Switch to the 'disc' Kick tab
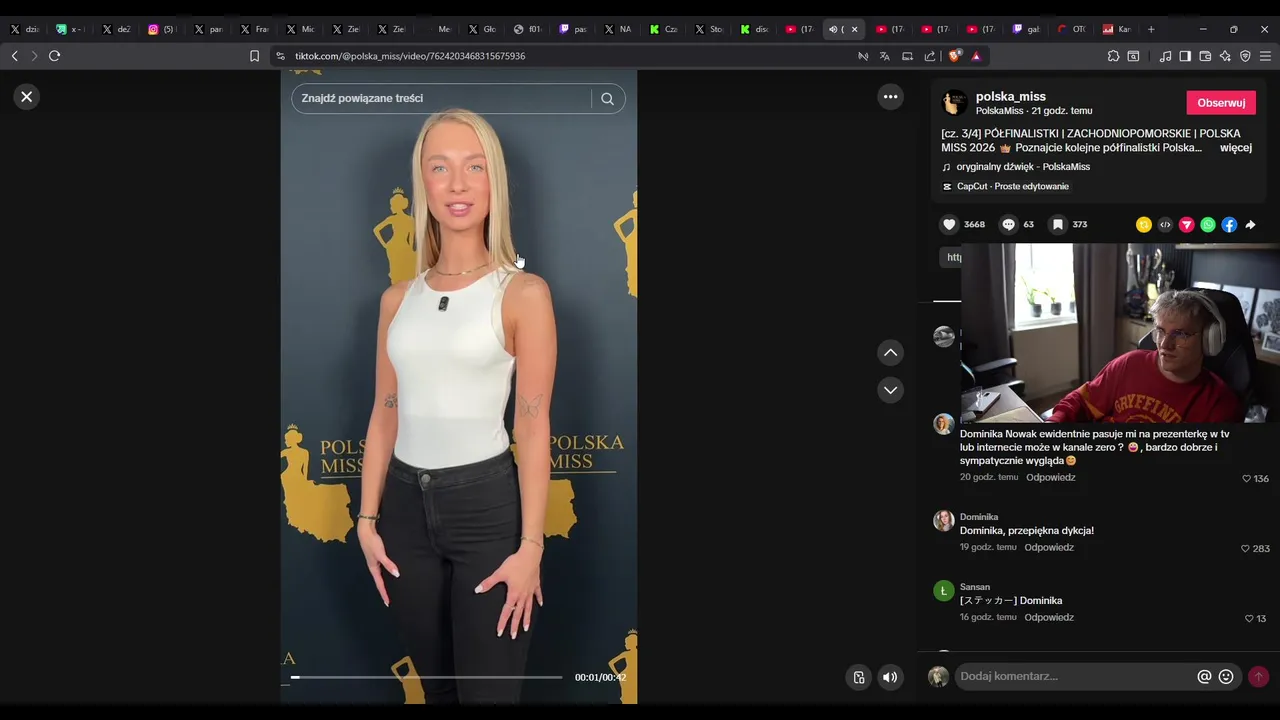Image resolution: width=1280 pixels, height=720 pixels. [753, 29]
